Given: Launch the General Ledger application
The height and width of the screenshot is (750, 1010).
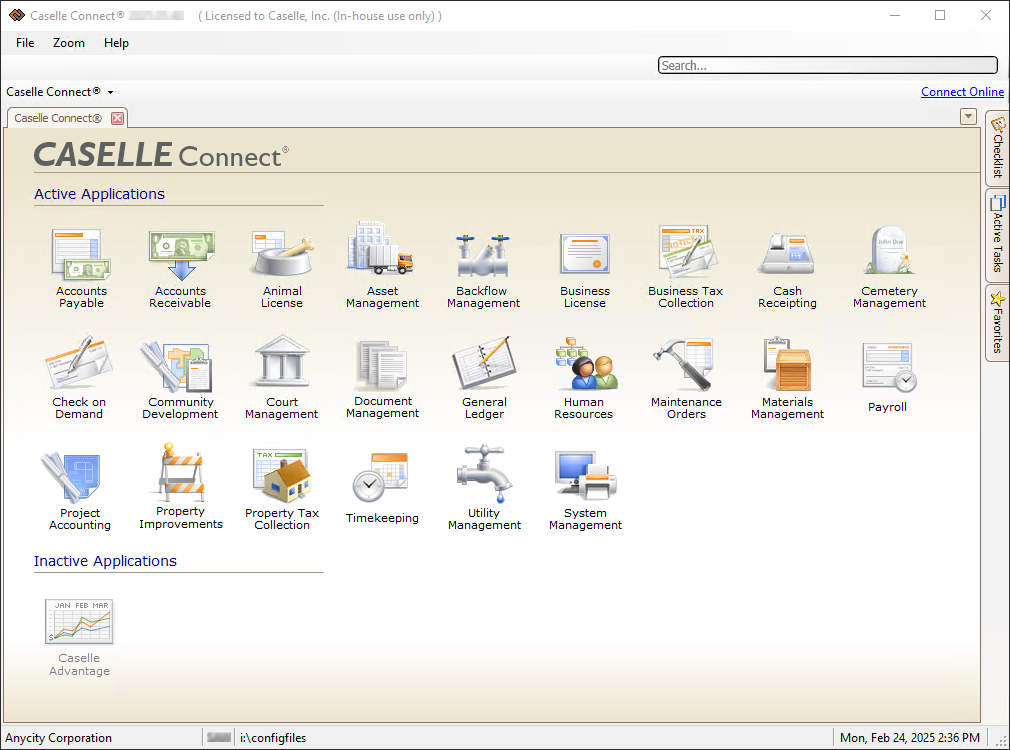Looking at the screenshot, I should 484,378.
